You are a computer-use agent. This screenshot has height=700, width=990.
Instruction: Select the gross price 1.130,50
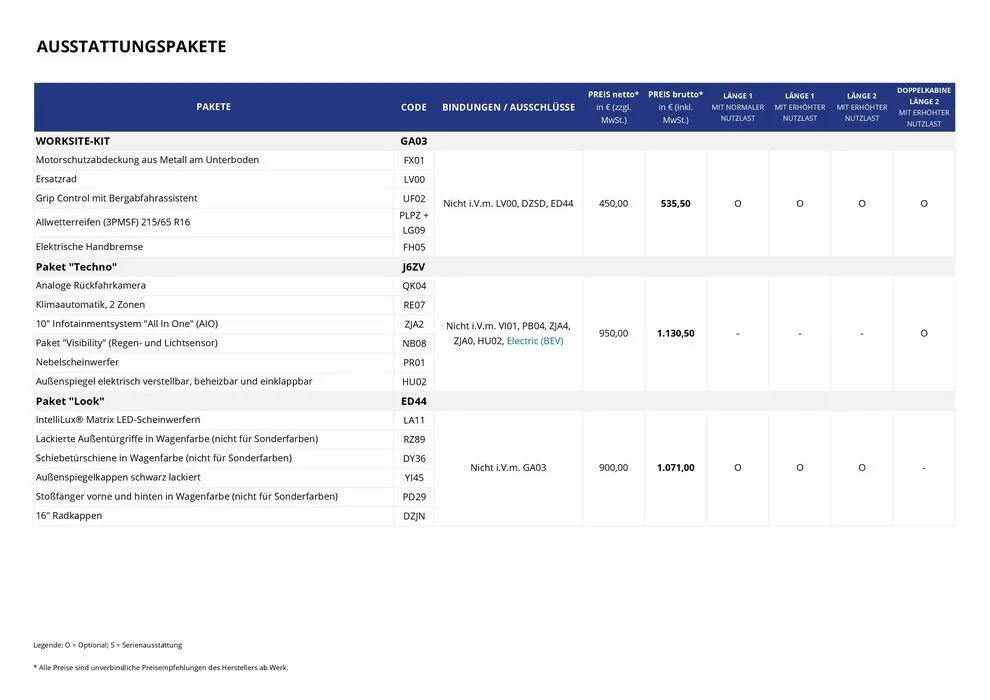point(675,333)
